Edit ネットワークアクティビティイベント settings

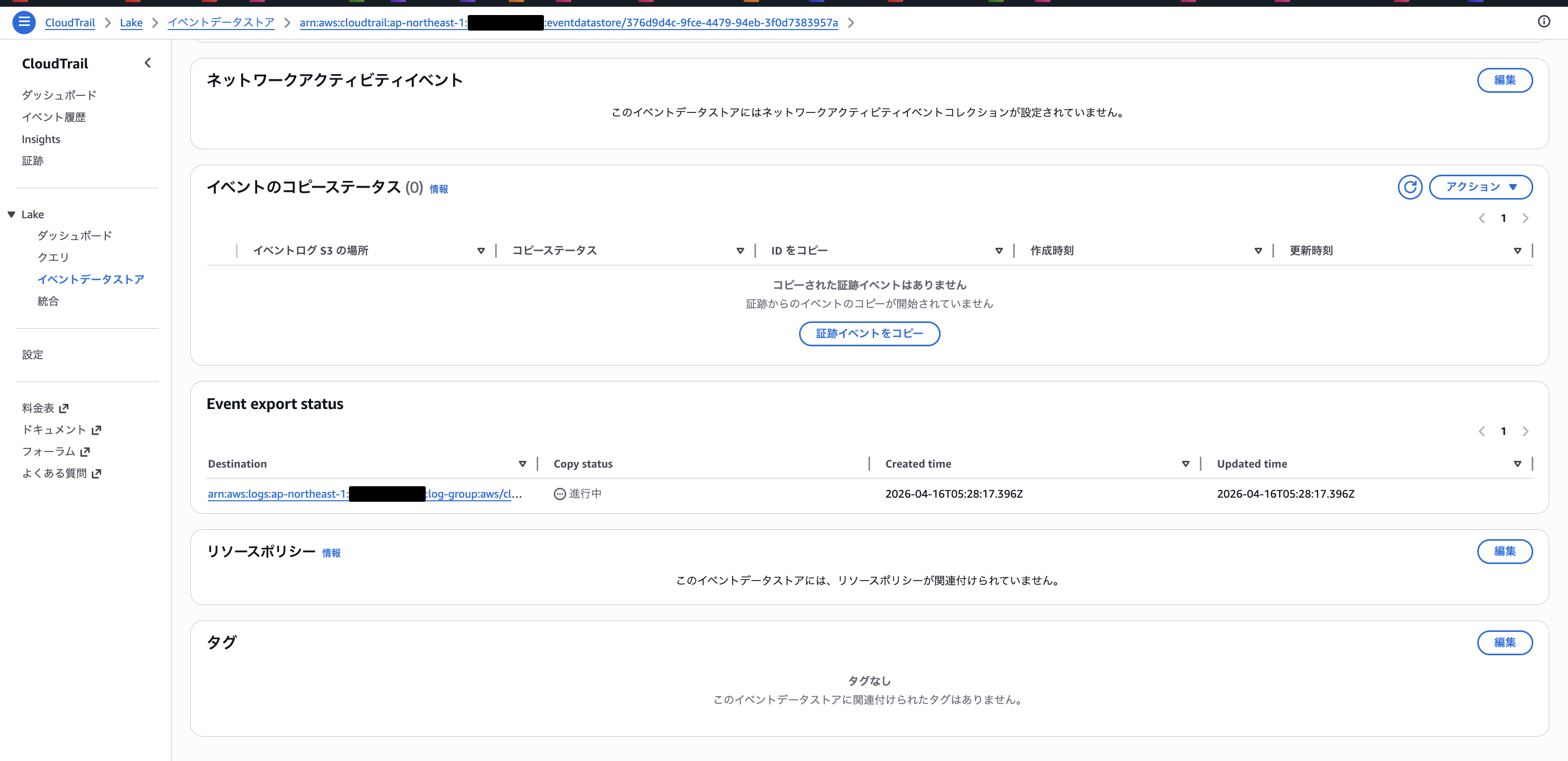point(1505,80)
